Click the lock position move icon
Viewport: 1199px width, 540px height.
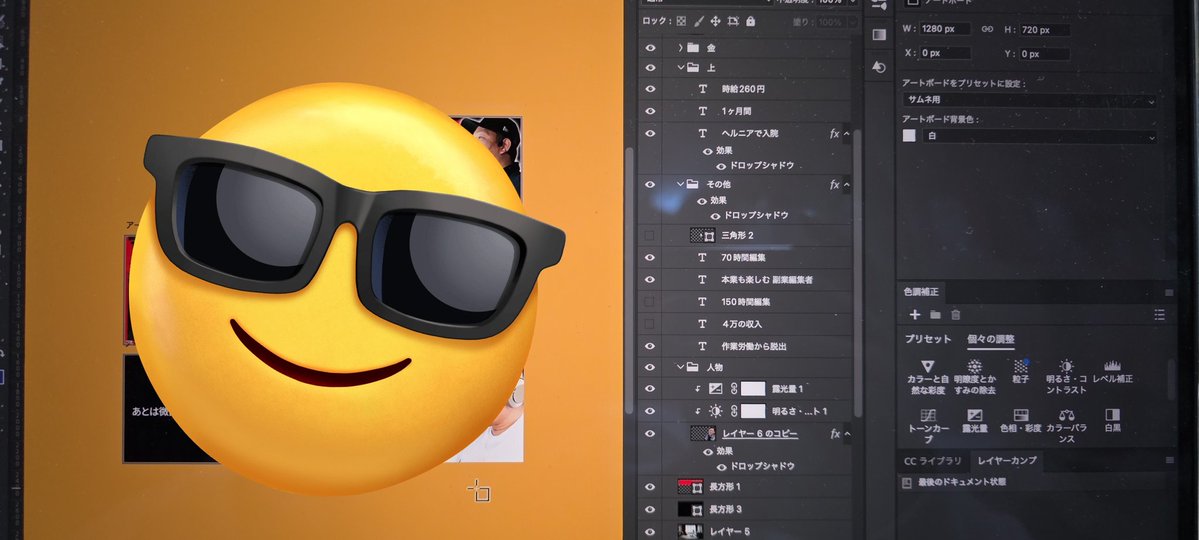[x=716, y=21]
